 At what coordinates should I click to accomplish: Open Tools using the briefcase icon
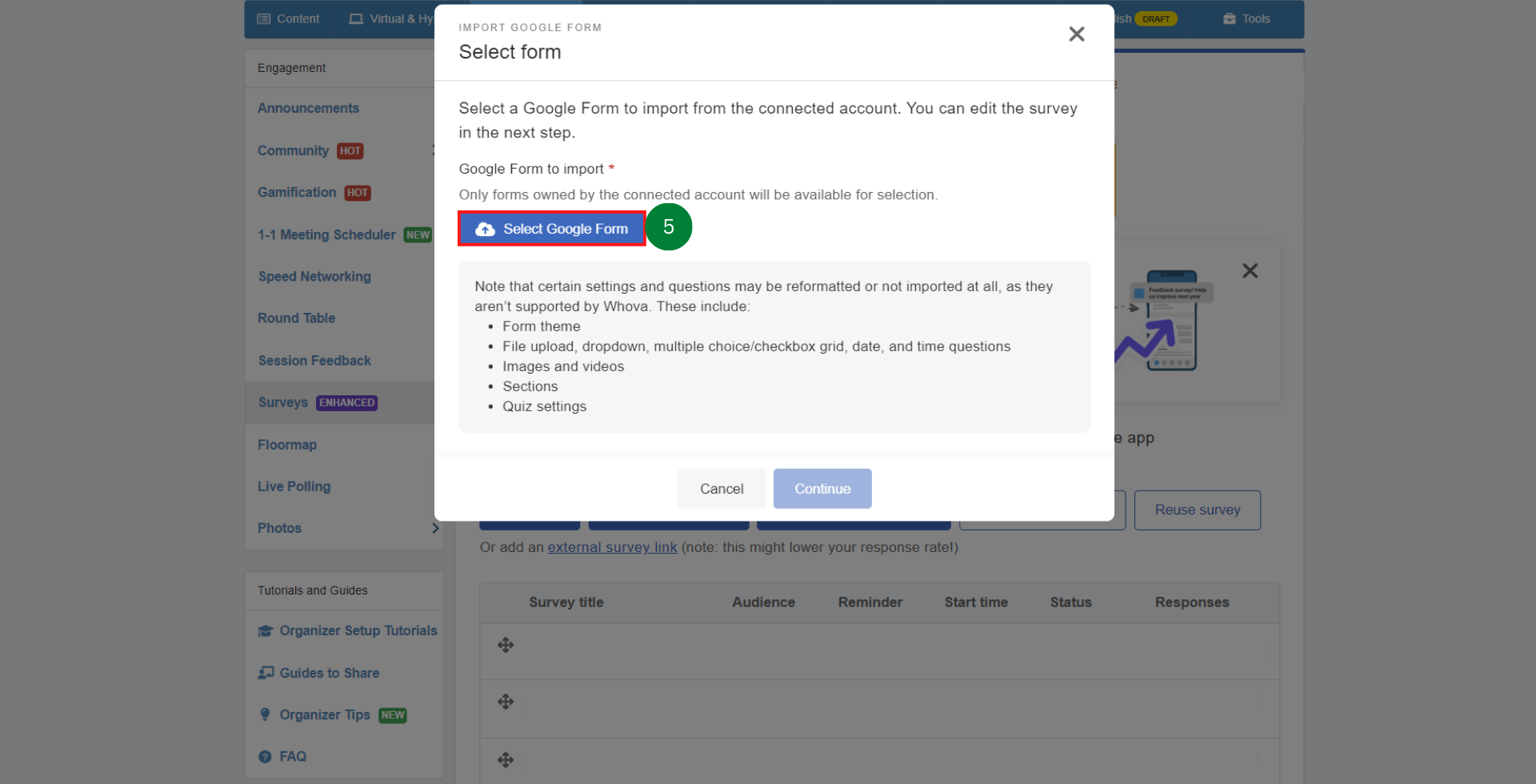[x=1230, y=18]
